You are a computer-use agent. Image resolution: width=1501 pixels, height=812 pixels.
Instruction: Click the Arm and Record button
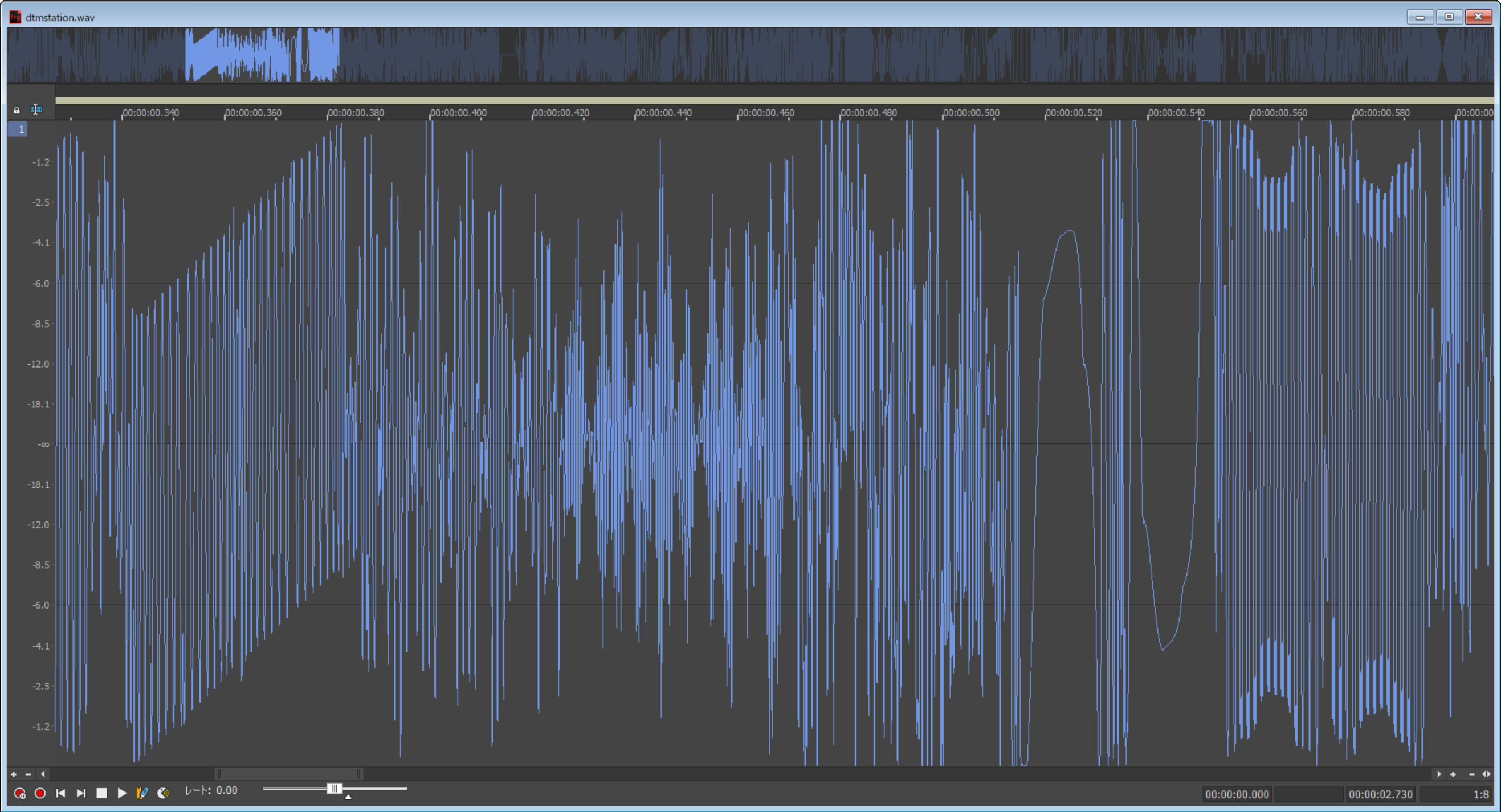point(20,793)
